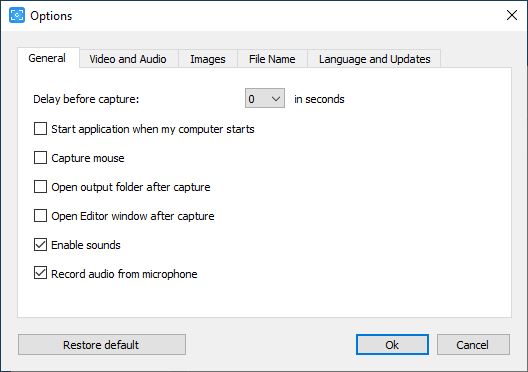Screen dimensions: 528x372
Task: Tick Open Editor window after capture
Action: coord(40,215)
